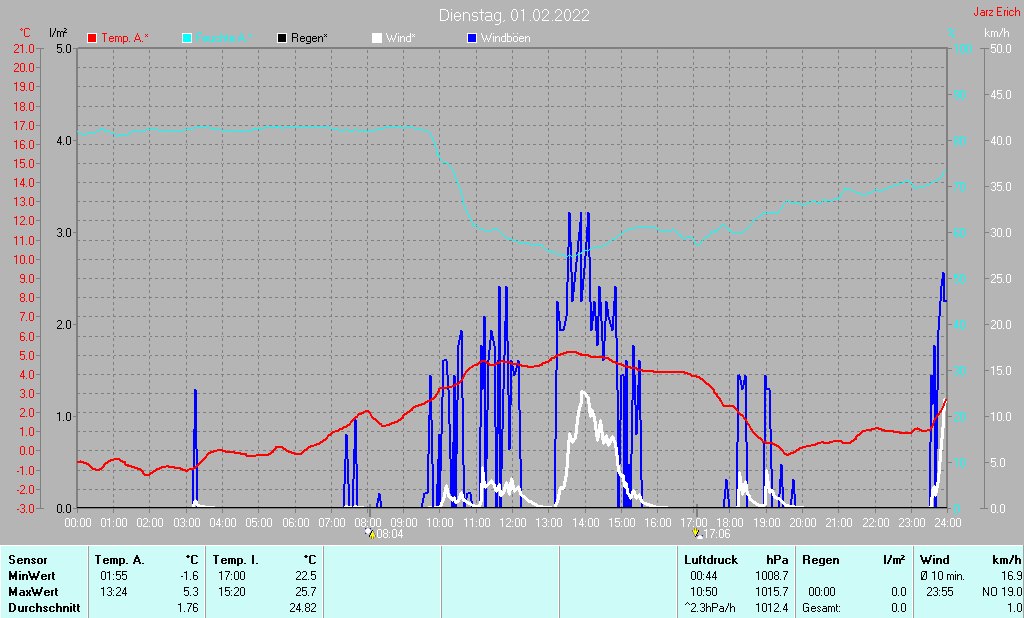Select the 'Temp. A.*' legend label

[x=125, y=38]
